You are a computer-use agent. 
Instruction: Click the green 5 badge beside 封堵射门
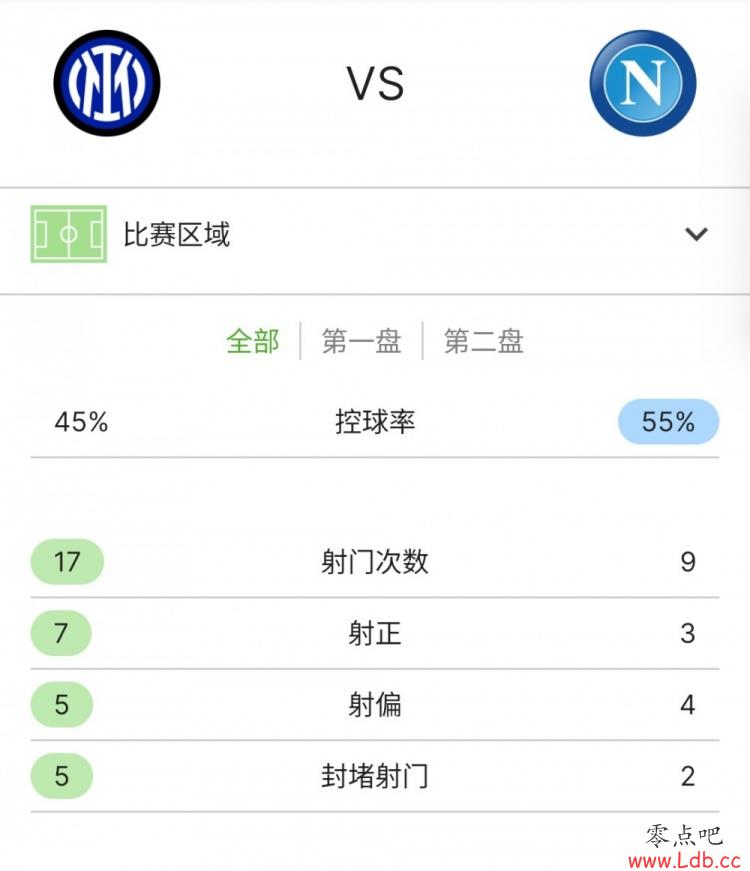click(x=61, y=775)
